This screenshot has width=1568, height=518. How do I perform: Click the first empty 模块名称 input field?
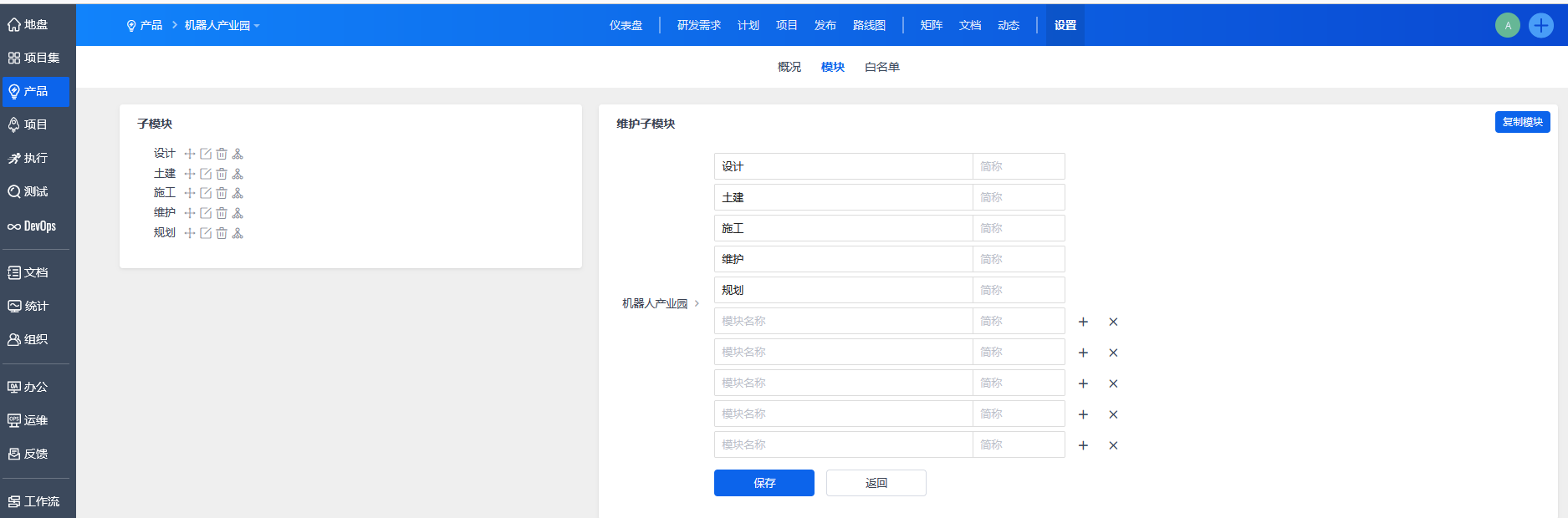(x=843, y=321)
